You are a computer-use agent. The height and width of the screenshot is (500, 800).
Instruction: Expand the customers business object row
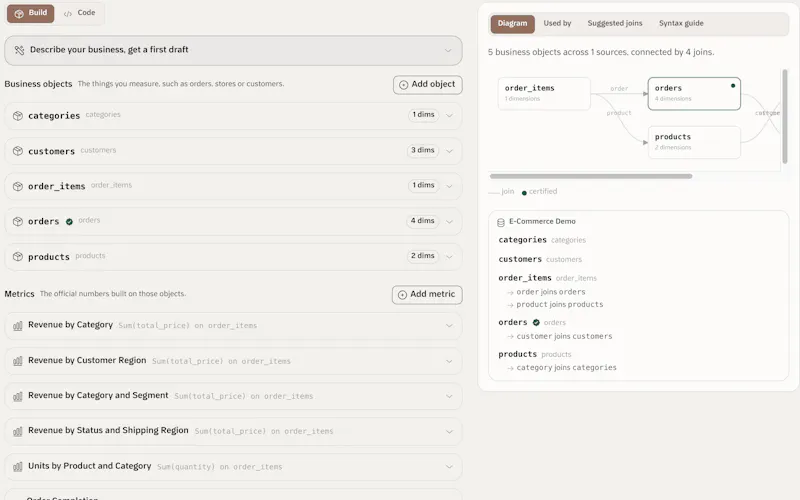click(449, 151)
